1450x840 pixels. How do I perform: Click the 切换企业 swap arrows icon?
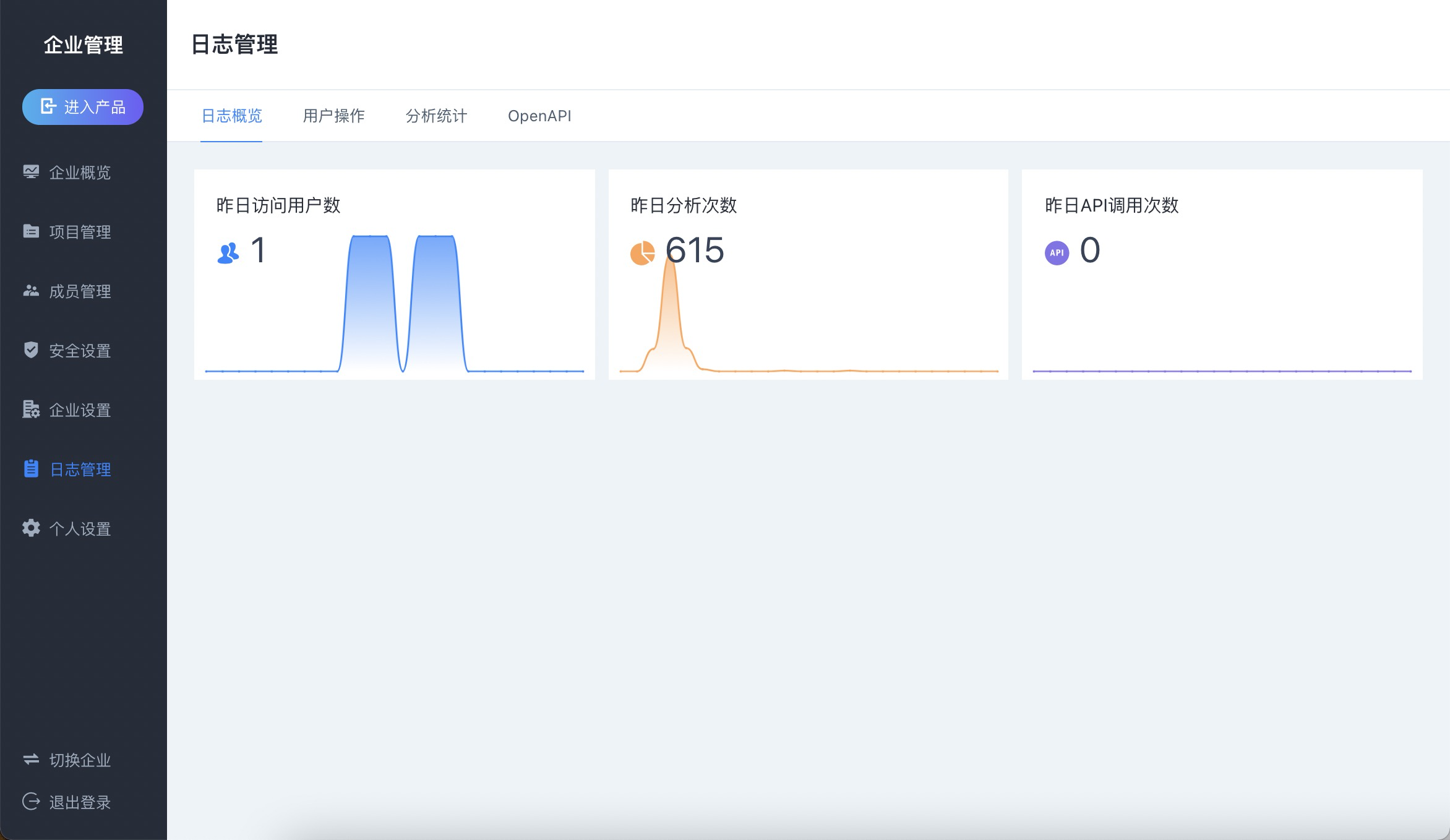[31, 760]
